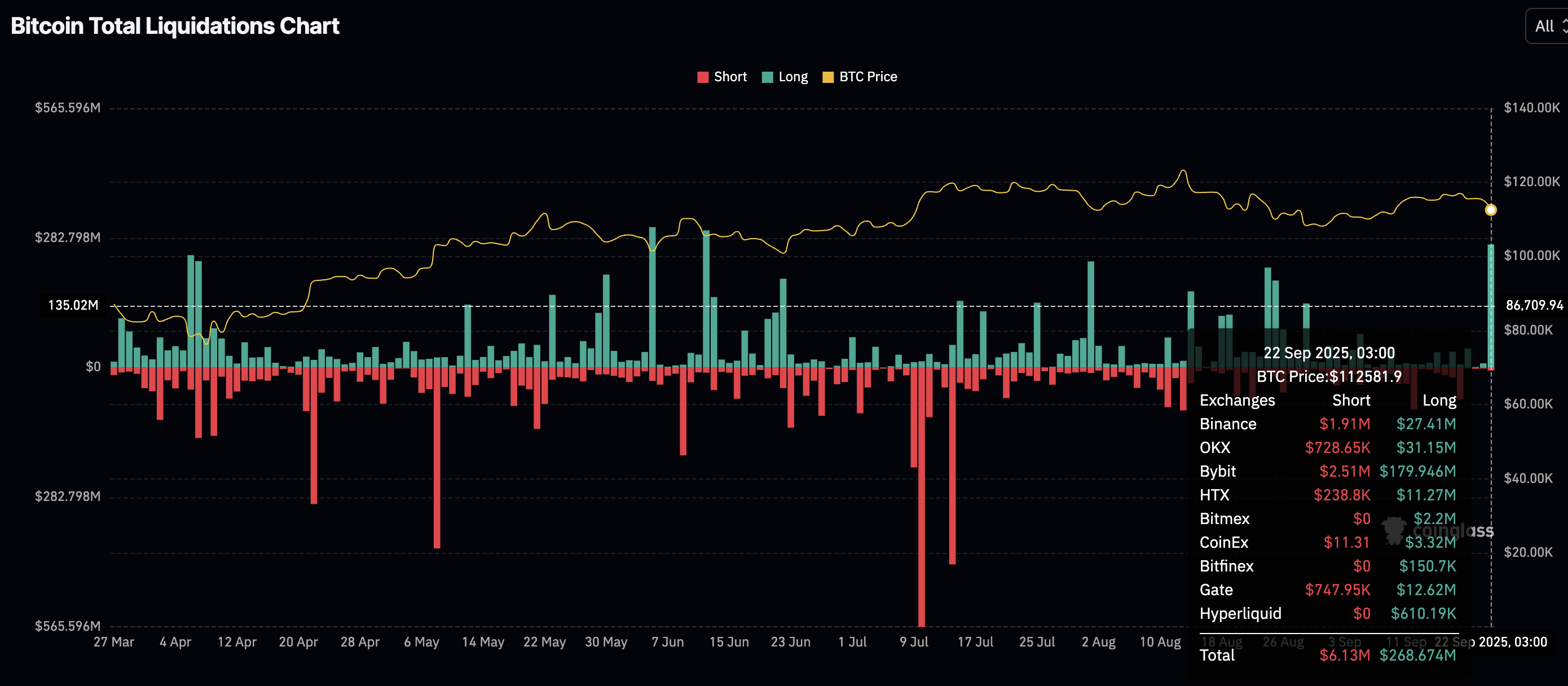
Task: Click the Bitcoin Total Liquidations Chart title
Action: [x=175, y=26]
